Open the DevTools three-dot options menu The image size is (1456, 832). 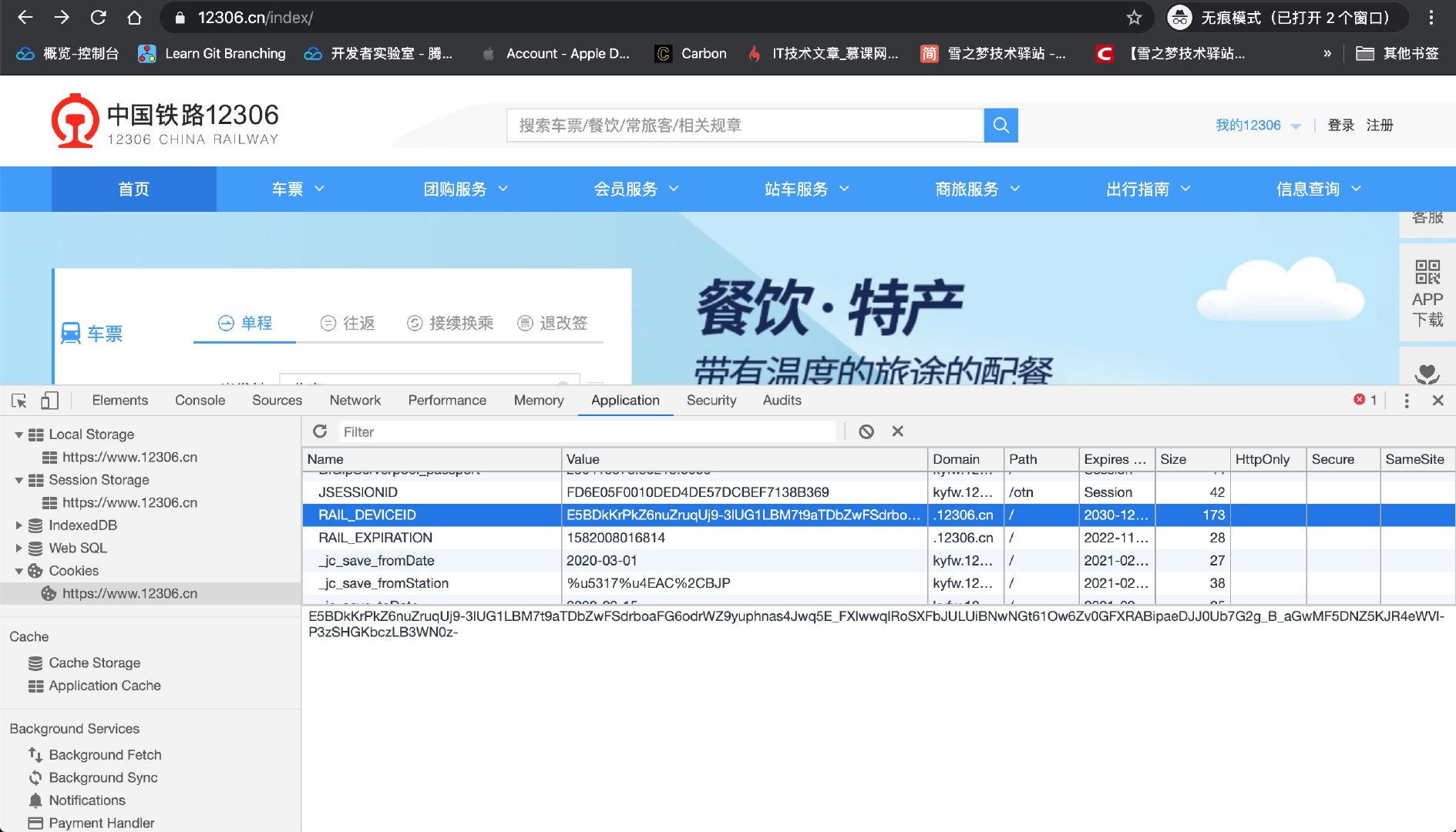tap(1407, 401)
